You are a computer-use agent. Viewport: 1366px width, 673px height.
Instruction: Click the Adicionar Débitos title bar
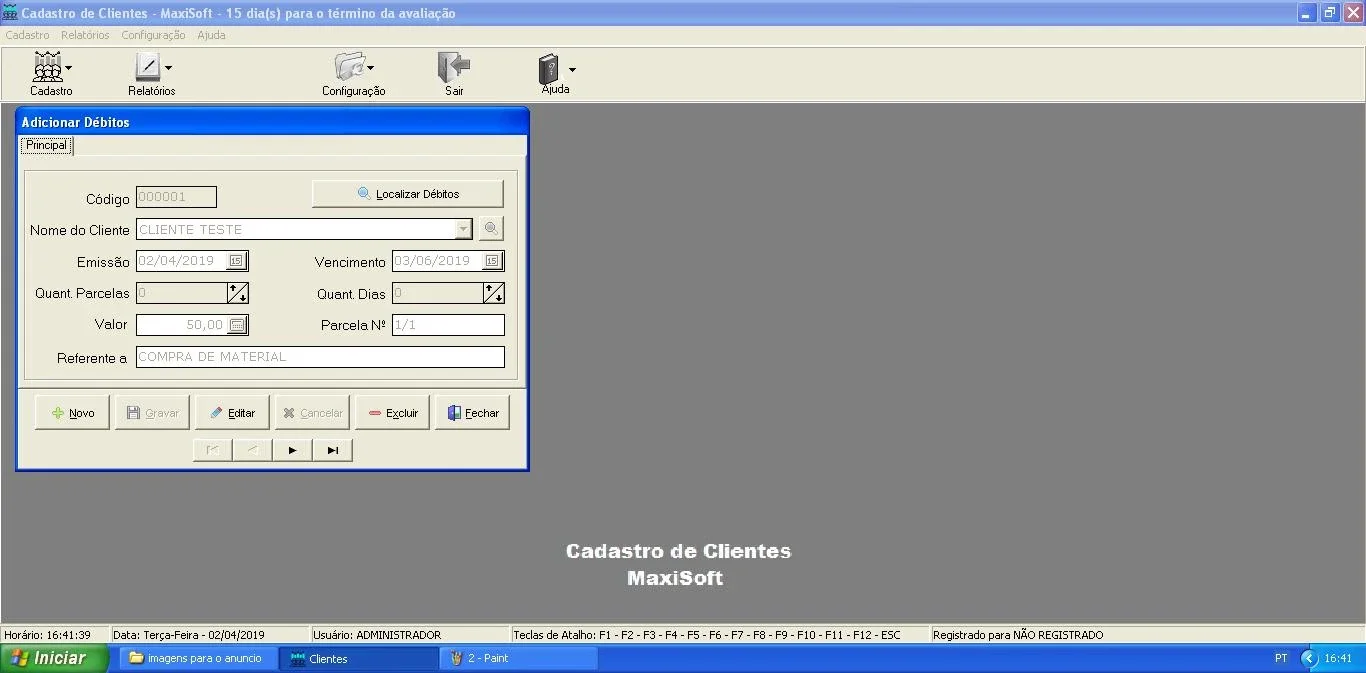272,122
